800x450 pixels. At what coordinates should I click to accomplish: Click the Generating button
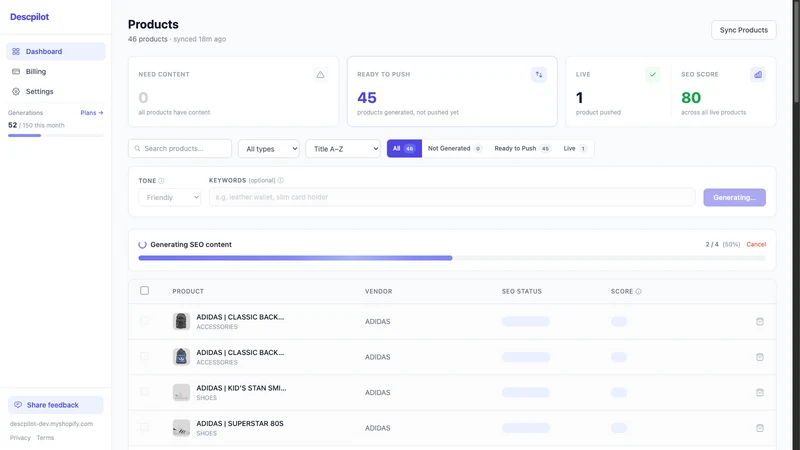coord(734,197)
